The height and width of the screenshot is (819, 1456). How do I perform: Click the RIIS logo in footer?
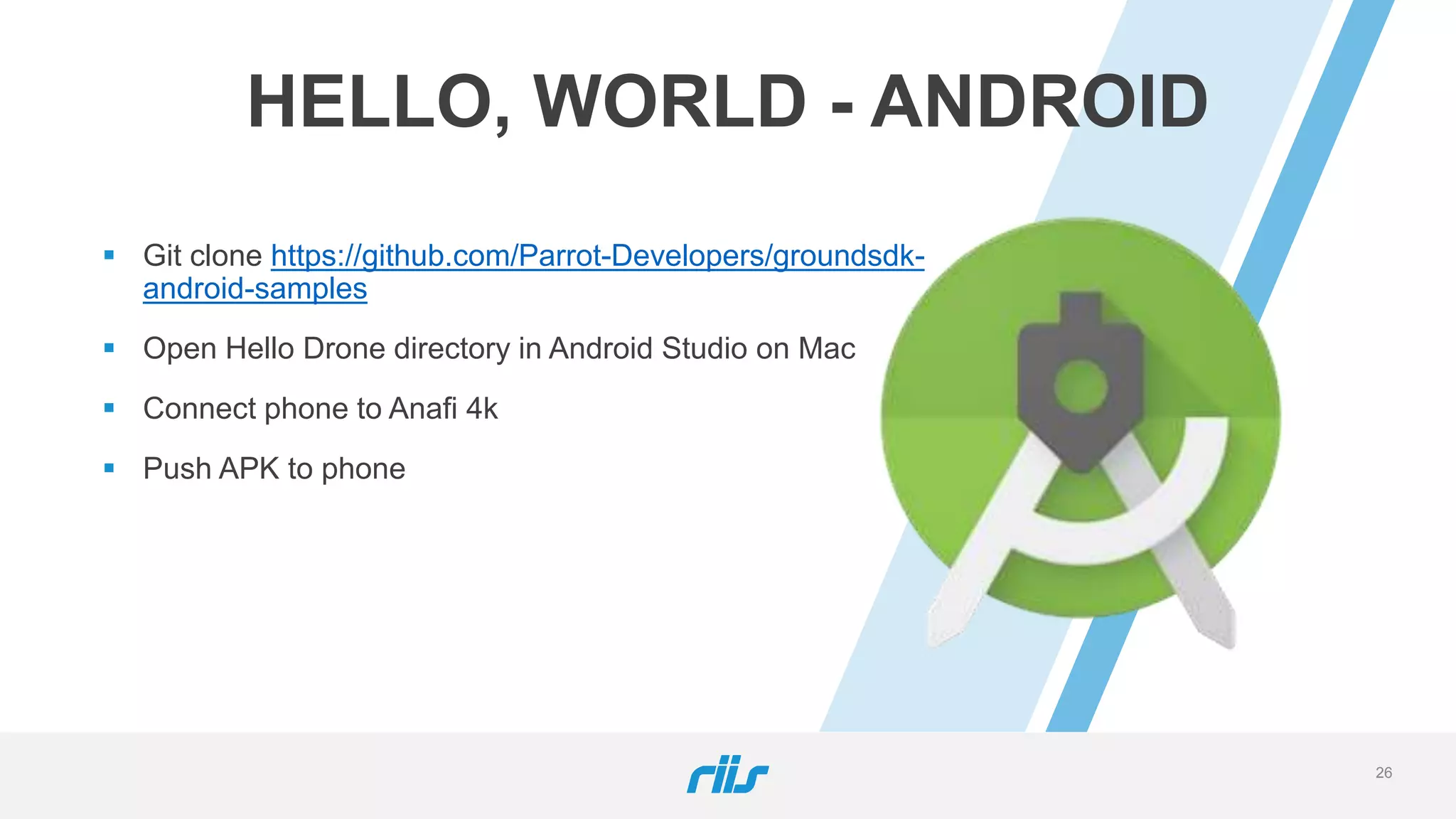(x=727, y=774)
